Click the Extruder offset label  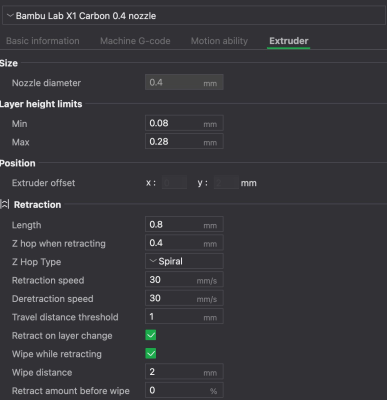[43, 183]
